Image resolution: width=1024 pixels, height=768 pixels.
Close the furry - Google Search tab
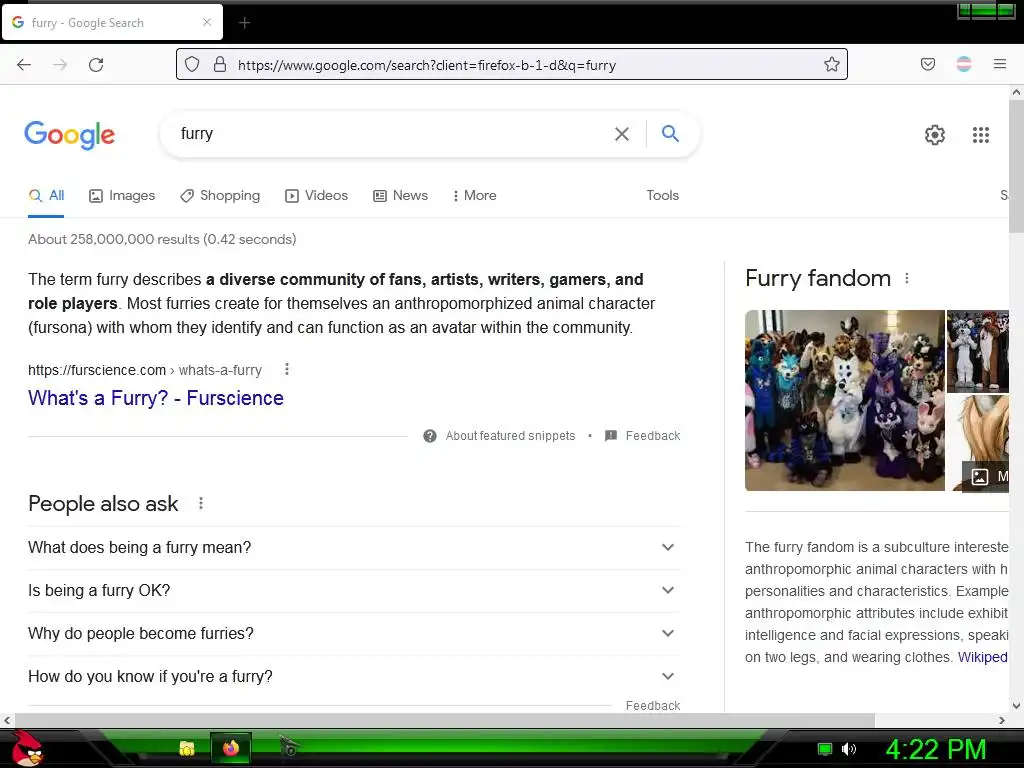[207, 22]
